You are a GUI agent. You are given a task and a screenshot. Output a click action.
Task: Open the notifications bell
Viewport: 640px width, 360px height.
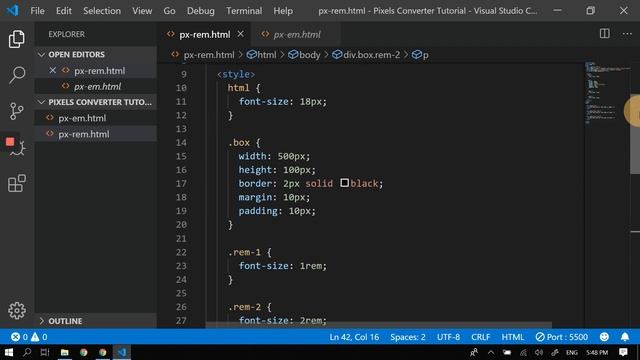pyautogui.click(x=625, y=337)
